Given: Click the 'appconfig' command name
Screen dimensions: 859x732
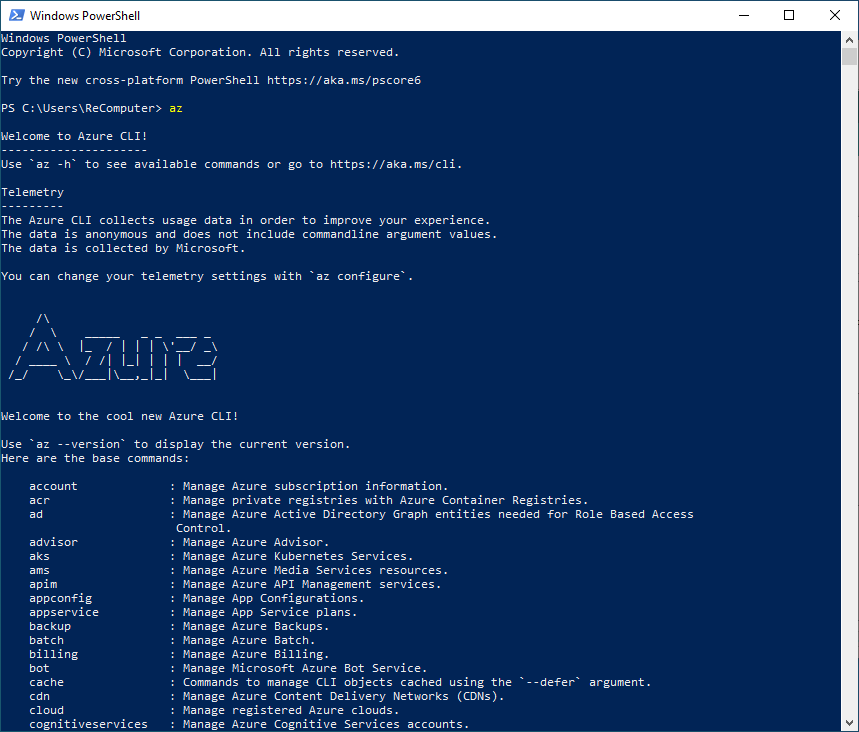Looking at the screenshot, I should tap(60, 598).
